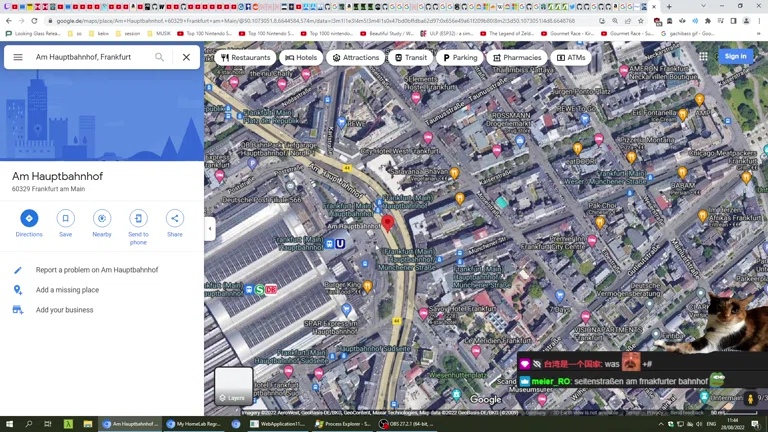
Task: Open the Google apps grid icon
Action: pos(703,56)
